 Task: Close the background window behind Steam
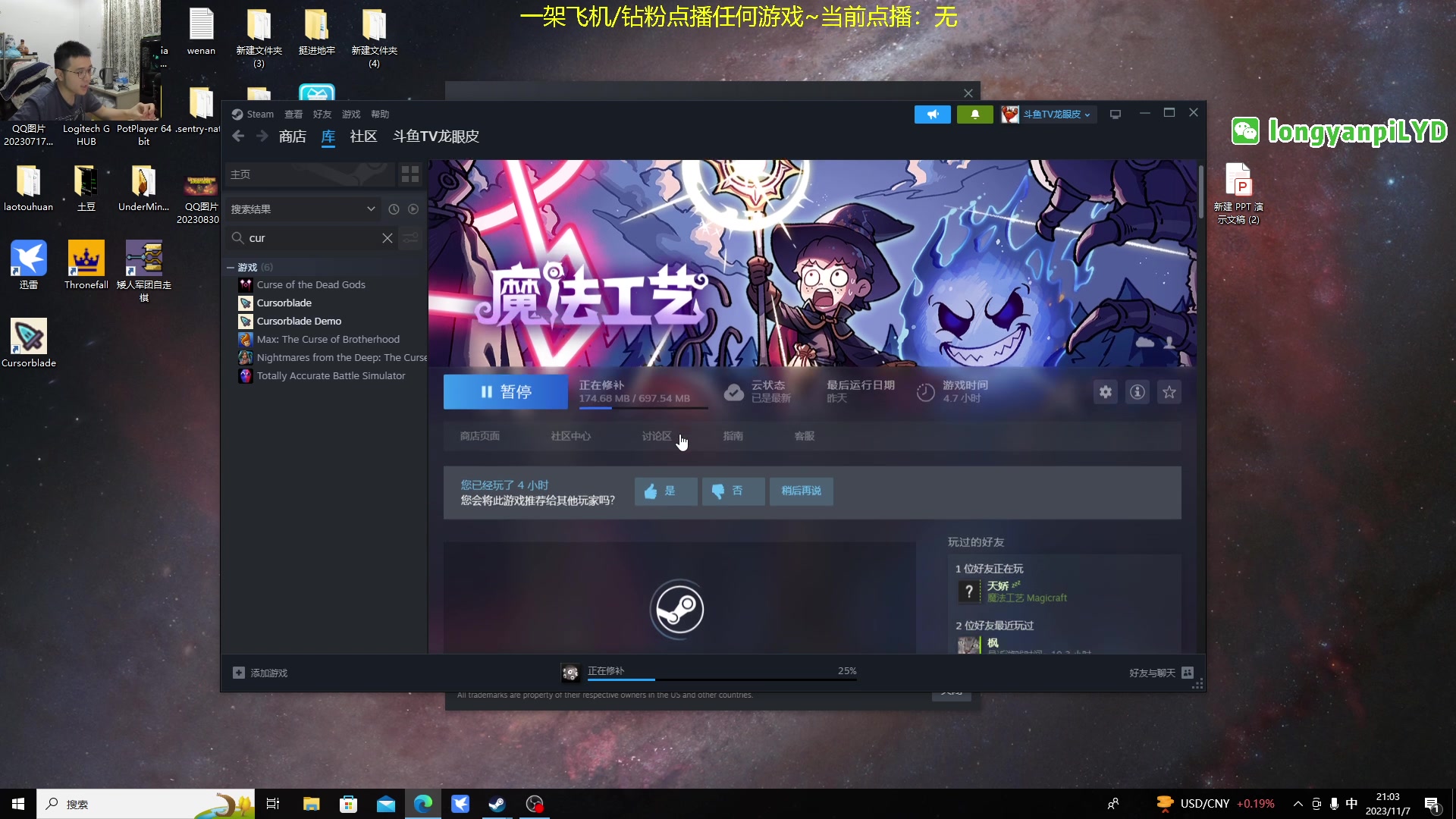(x=968, y=93)
